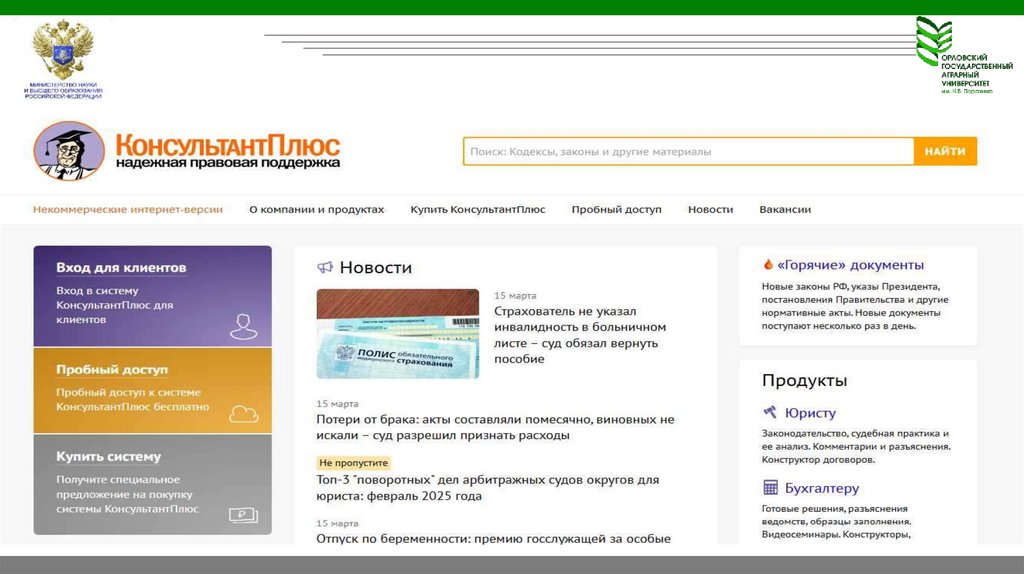Open the Бухгалтеру product link
The image size is (1024, 574).
click(822, 488)
